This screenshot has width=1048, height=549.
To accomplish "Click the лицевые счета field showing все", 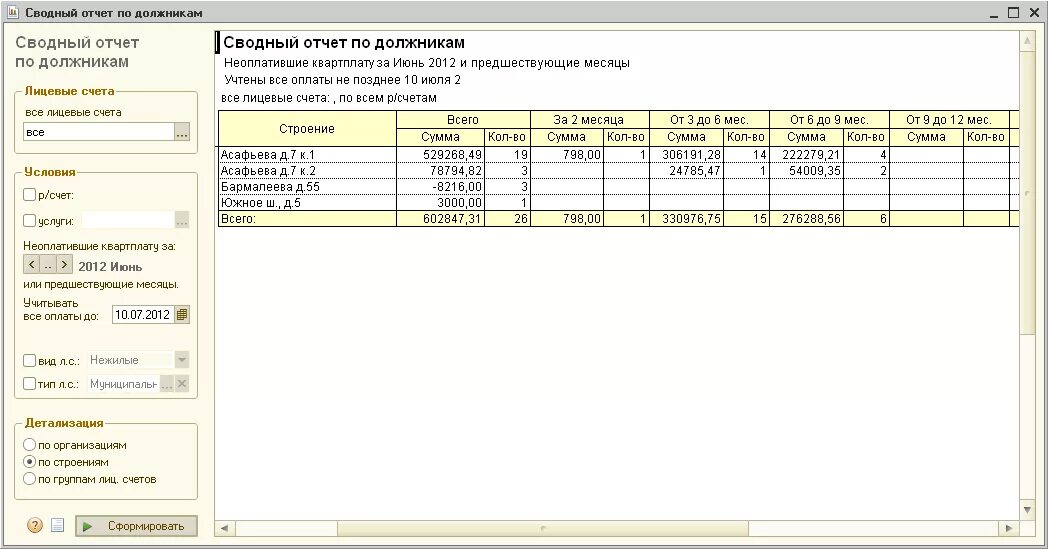I will coord(99,132).
